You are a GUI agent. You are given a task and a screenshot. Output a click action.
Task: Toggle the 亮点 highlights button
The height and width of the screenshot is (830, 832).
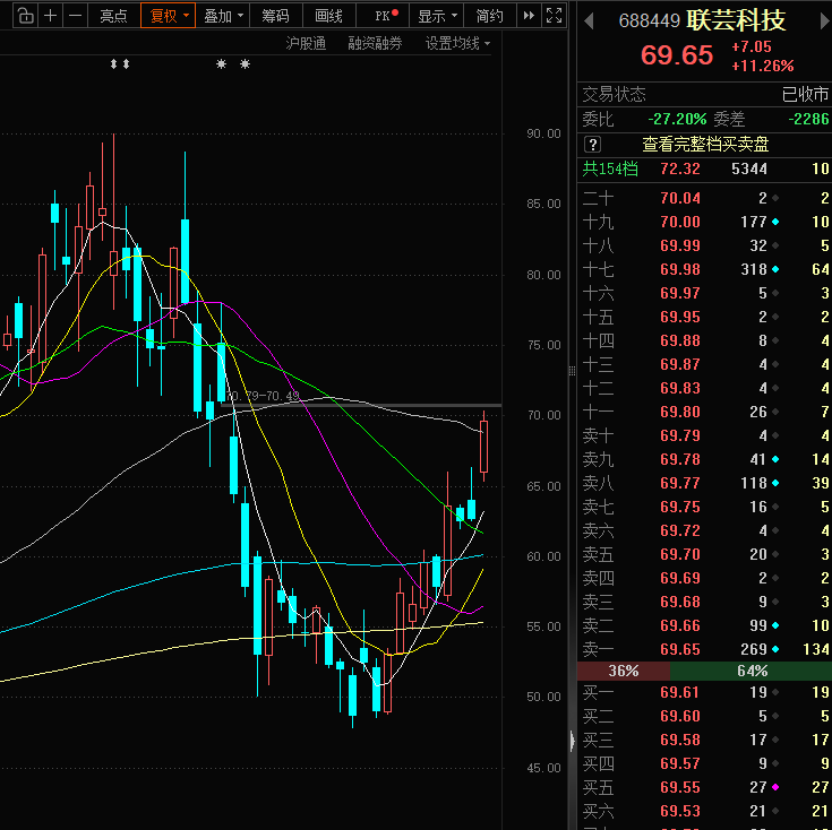[x=114, y=16]
